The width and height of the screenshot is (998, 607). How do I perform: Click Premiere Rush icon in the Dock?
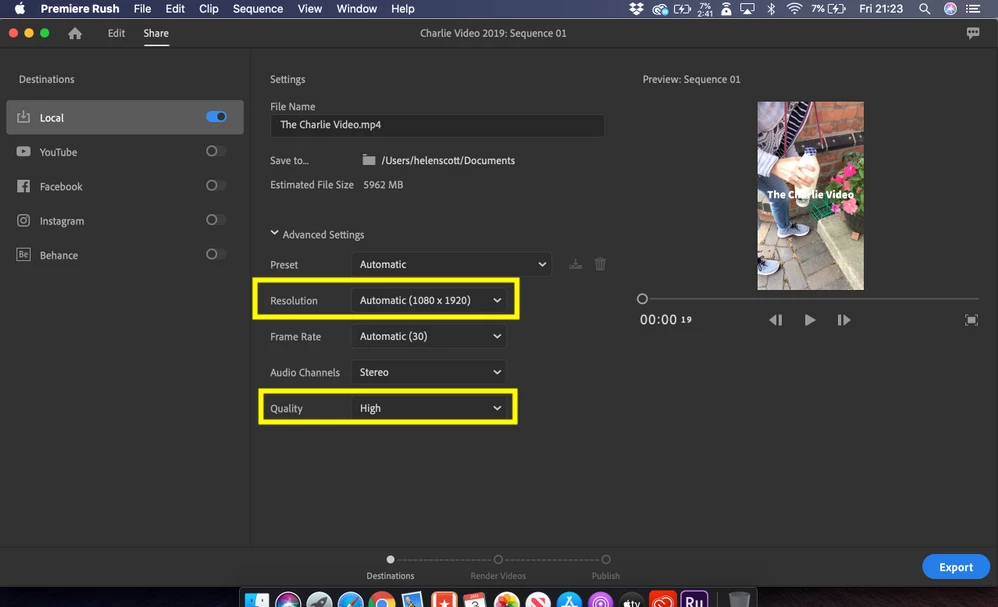click(x=694, y=599)
